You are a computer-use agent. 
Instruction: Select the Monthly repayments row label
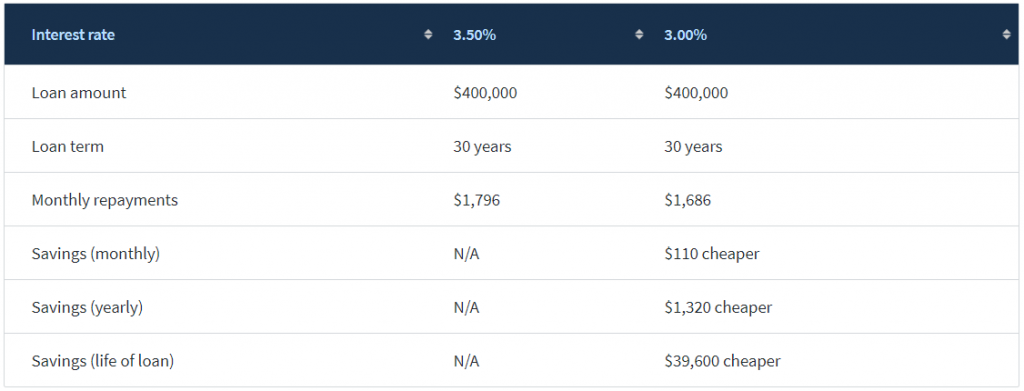(104, 200)
